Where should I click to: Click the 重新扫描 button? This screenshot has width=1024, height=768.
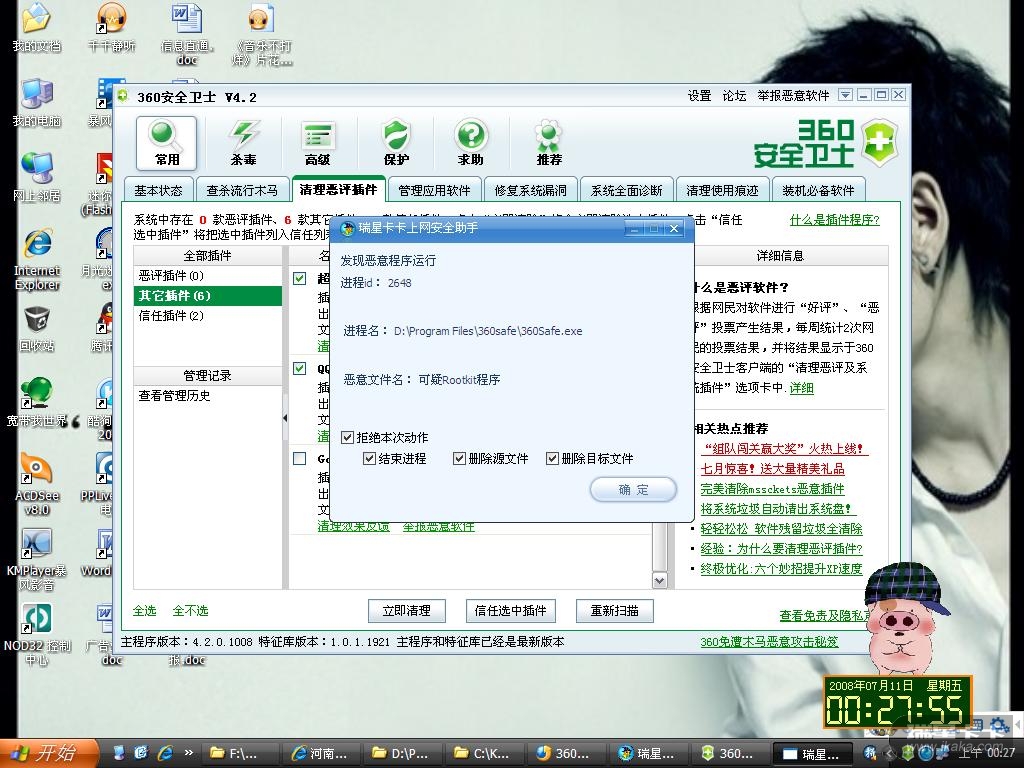[x=614, y=611]
